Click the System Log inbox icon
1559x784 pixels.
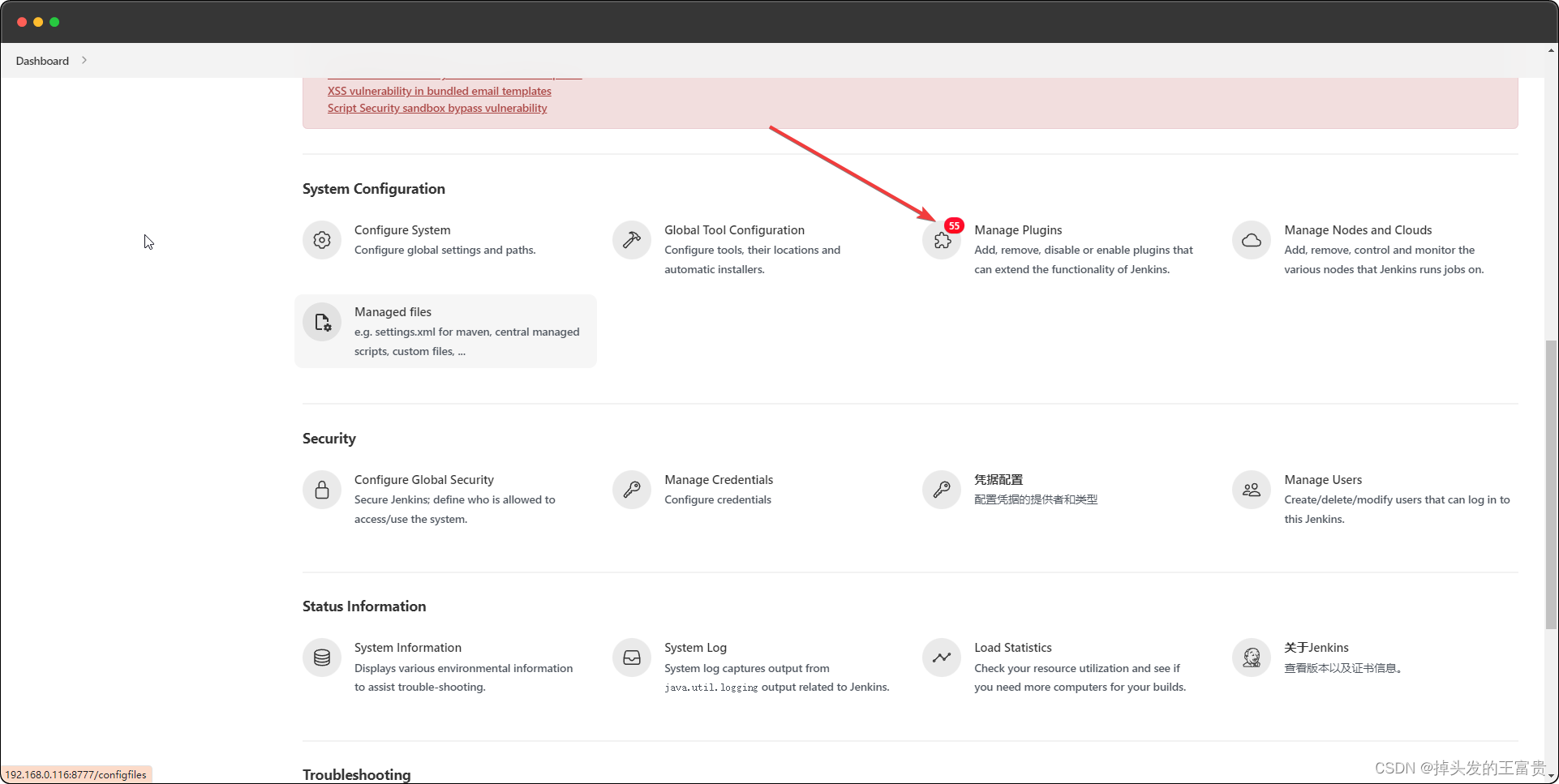point(632,658)
